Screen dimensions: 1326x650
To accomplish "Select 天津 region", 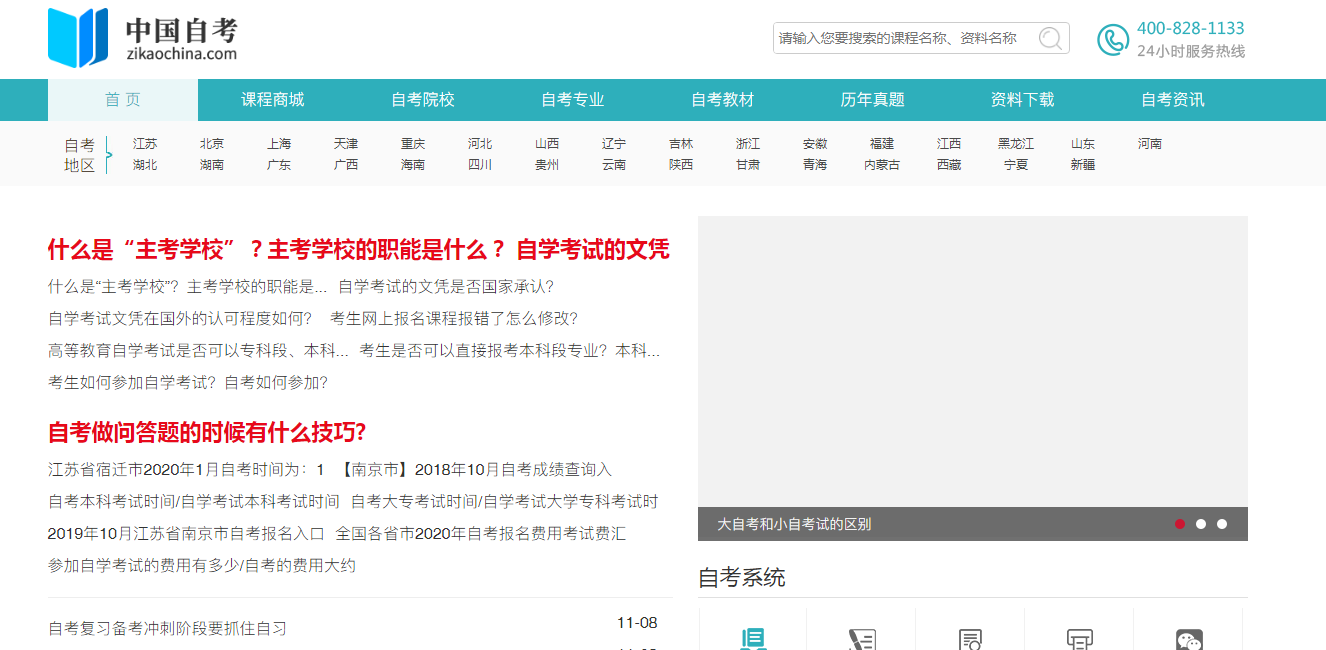I will [346, 144].
